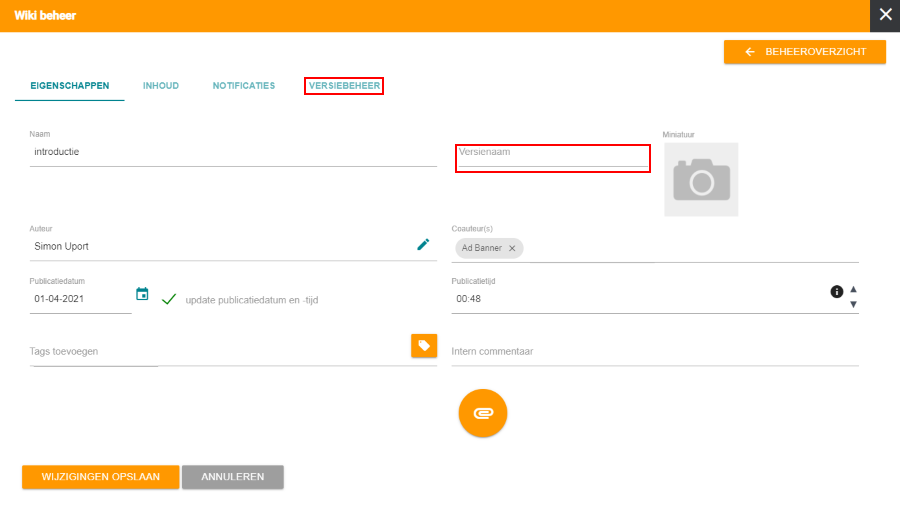Viewport: 900px width, 509px height.
Task: Click Wijzigingen opslaan button
Action: click(100, 477)
